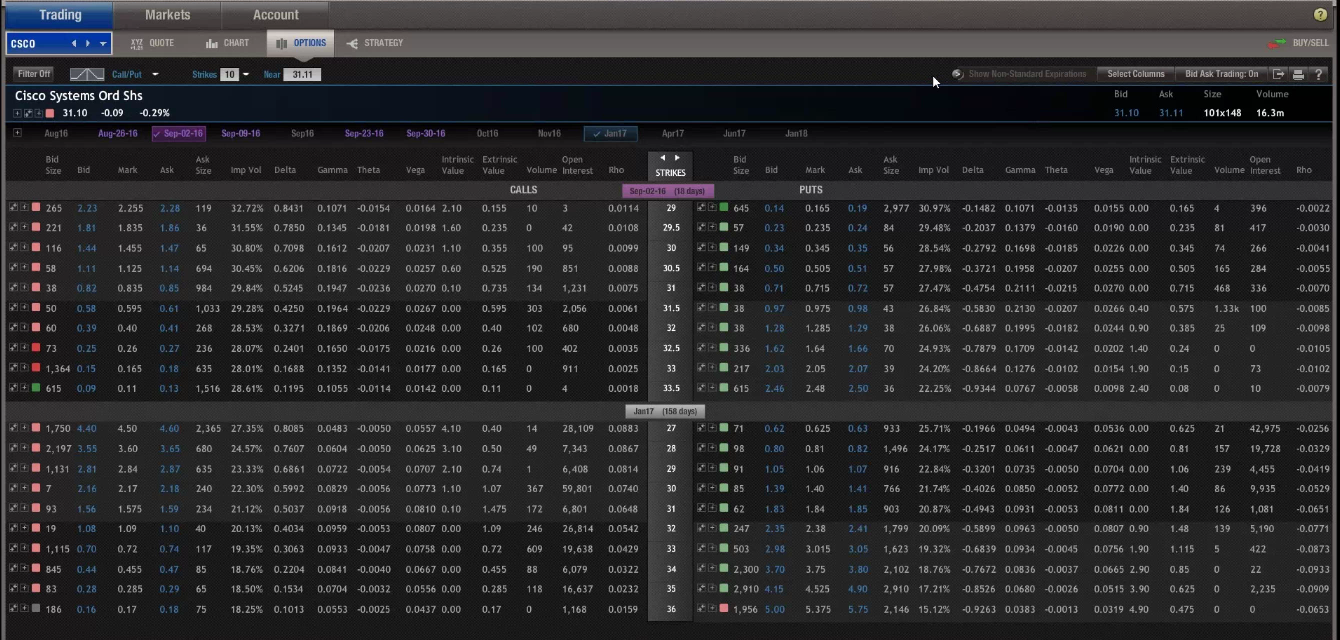This screenshot has width=1340, height=640.
Task: Click the left arrow above STRIKES header
Action: [x=661, y=158]
